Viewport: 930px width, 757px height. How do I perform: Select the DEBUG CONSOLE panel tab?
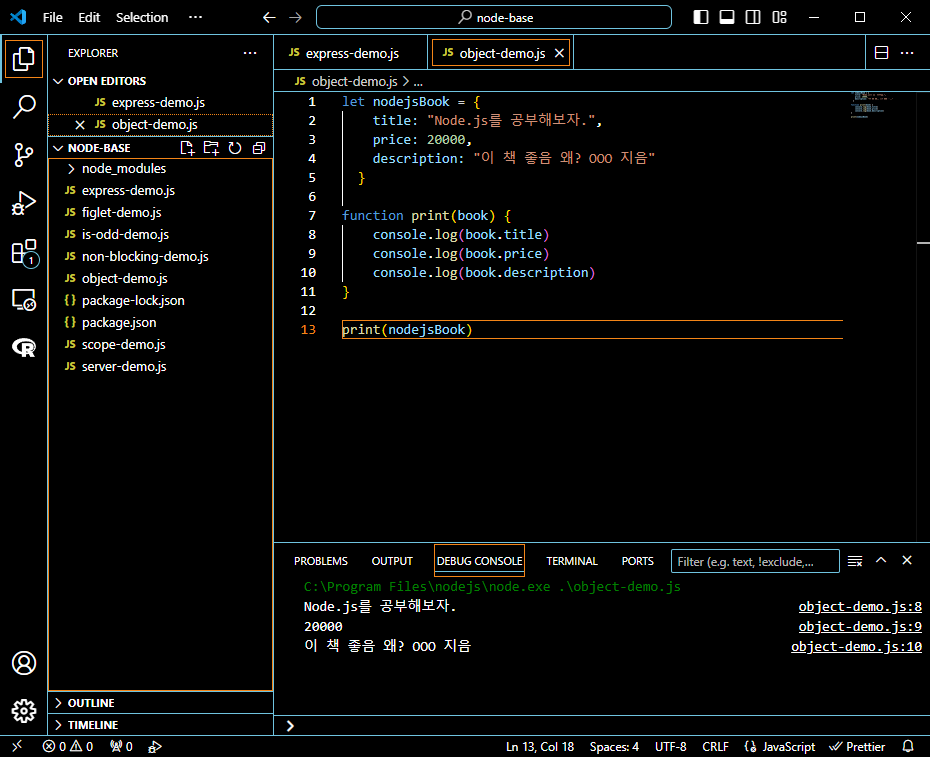480,561
